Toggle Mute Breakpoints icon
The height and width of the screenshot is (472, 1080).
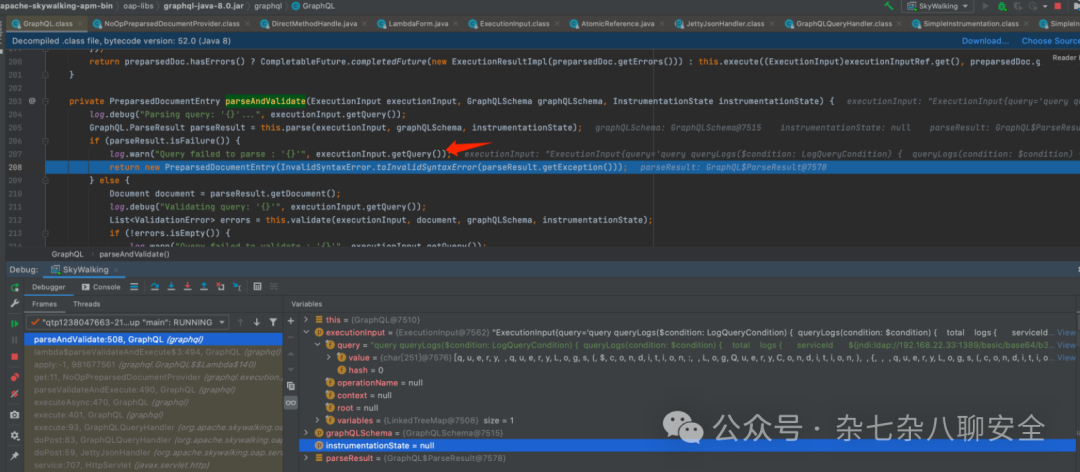[14, 395]
